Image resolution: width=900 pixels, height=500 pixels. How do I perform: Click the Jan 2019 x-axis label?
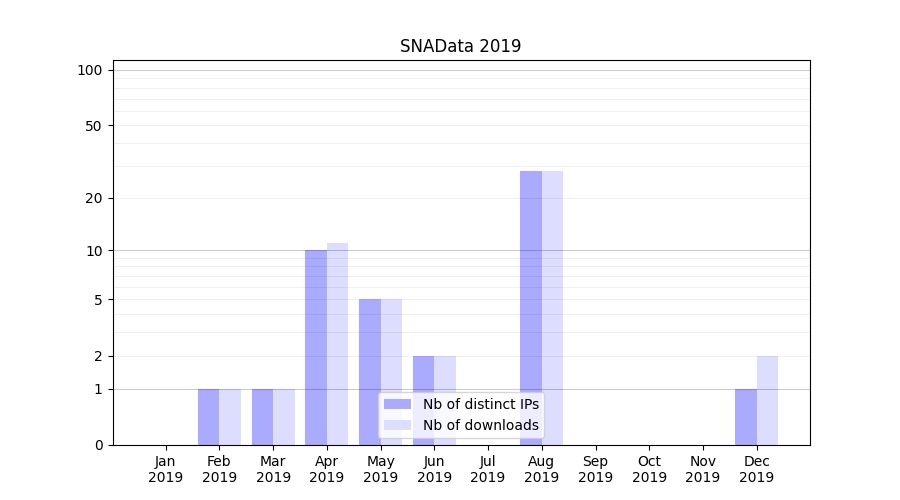(x=166, y=469)
